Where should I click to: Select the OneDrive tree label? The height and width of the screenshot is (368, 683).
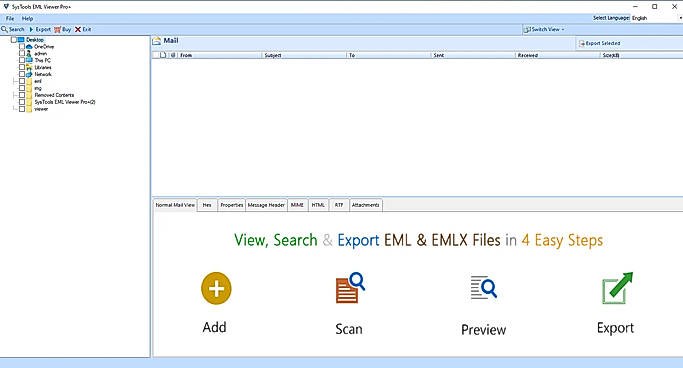[44, 47]
